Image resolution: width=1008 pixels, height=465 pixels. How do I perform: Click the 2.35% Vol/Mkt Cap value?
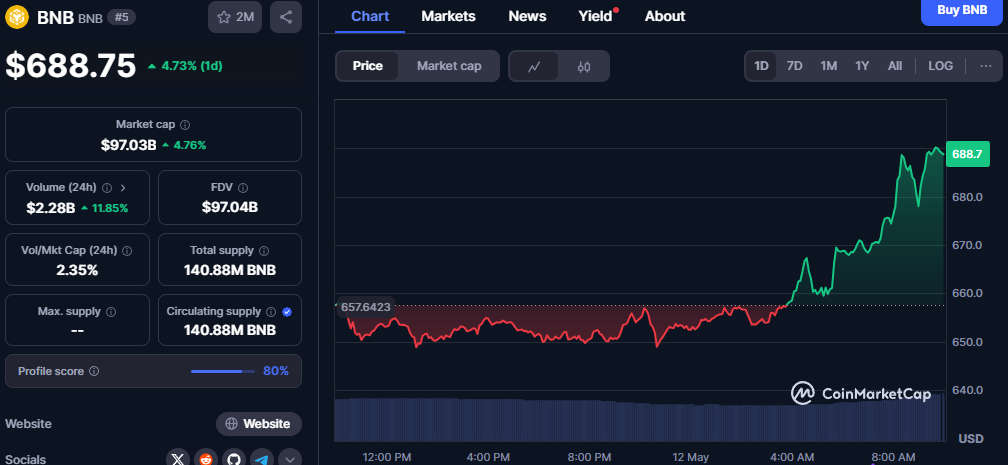pyautogui.click(x=77, y=270)
